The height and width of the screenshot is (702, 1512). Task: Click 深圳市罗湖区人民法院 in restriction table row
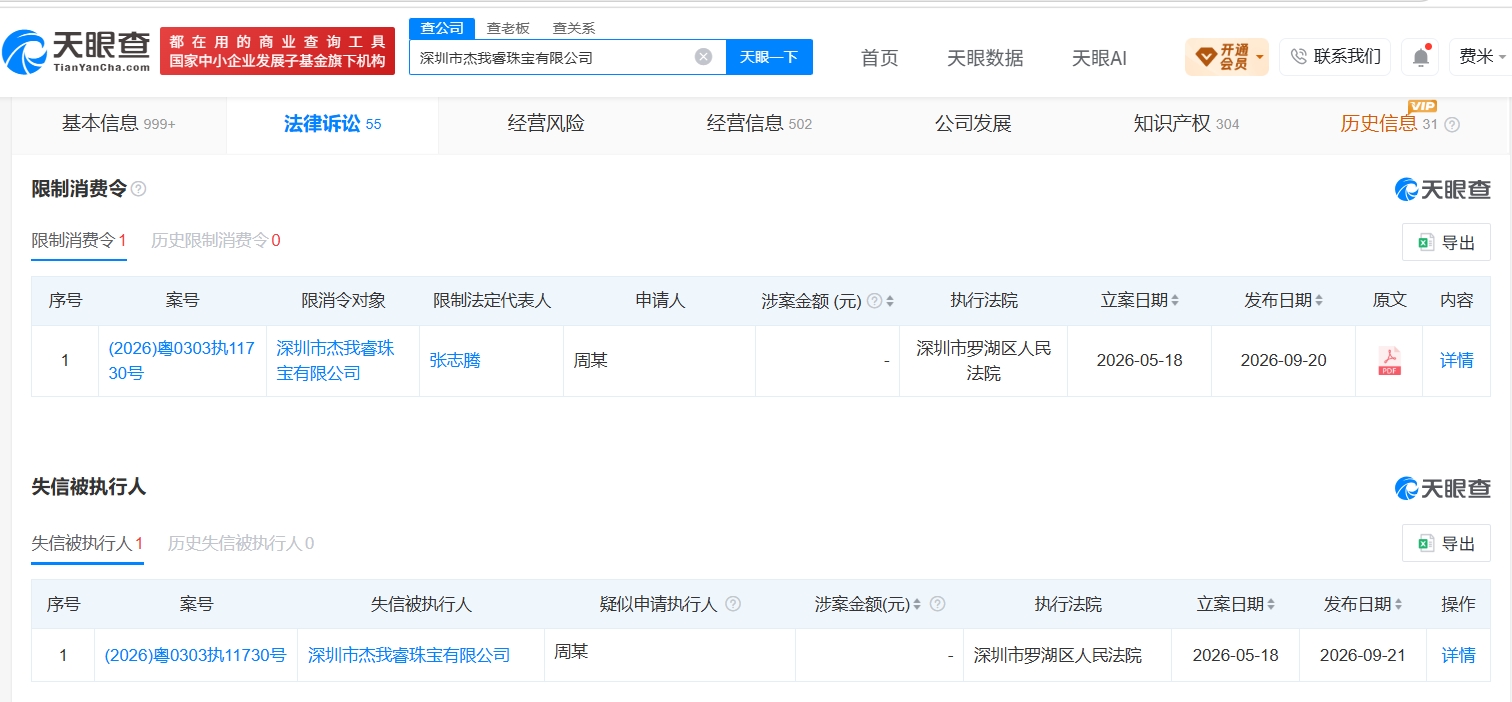coord(984,360)
